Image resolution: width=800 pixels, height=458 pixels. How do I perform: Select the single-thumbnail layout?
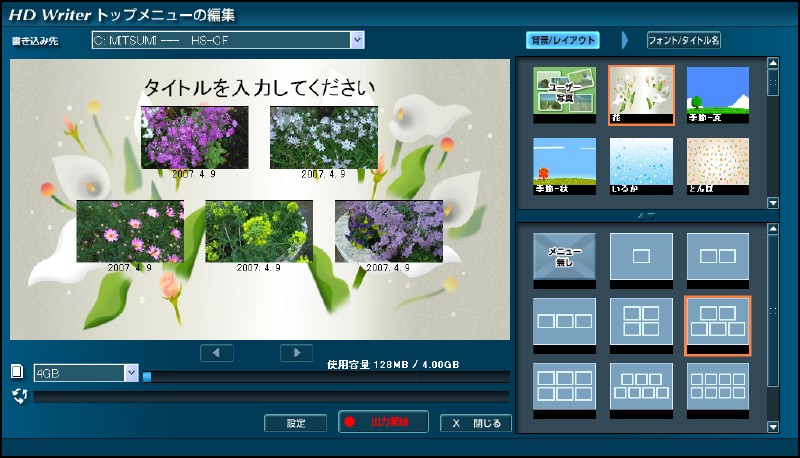pyautogui.click(x=641, y=256)
